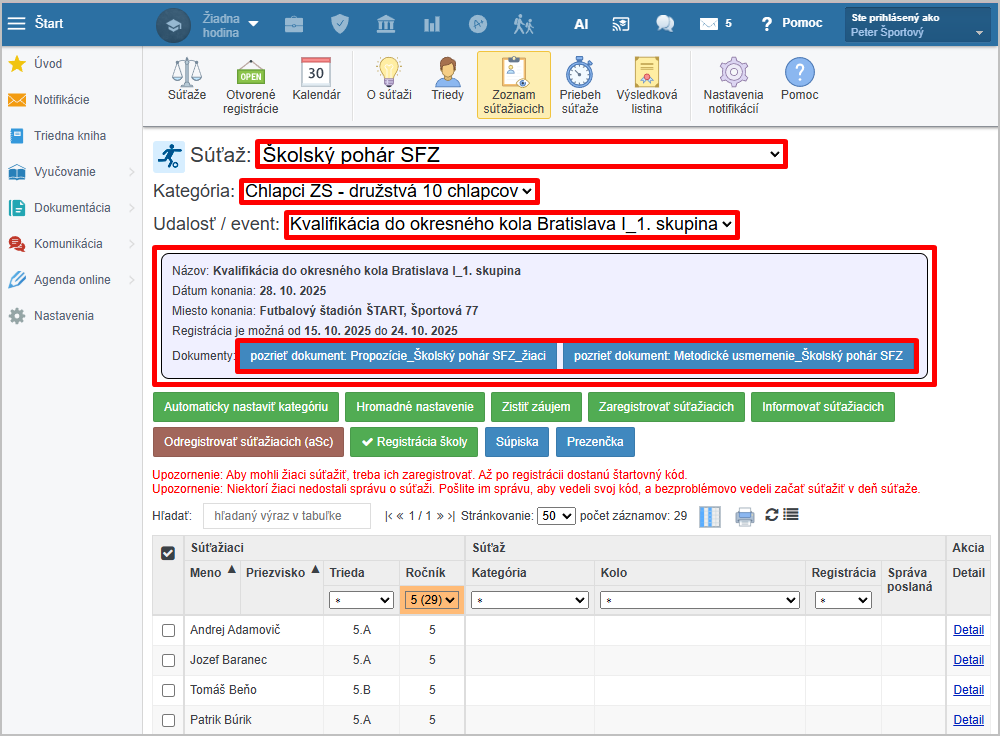Select the checkbox for Tomáš Beňo
Screen dimensions: 1000x736
[x=168, y=690]
